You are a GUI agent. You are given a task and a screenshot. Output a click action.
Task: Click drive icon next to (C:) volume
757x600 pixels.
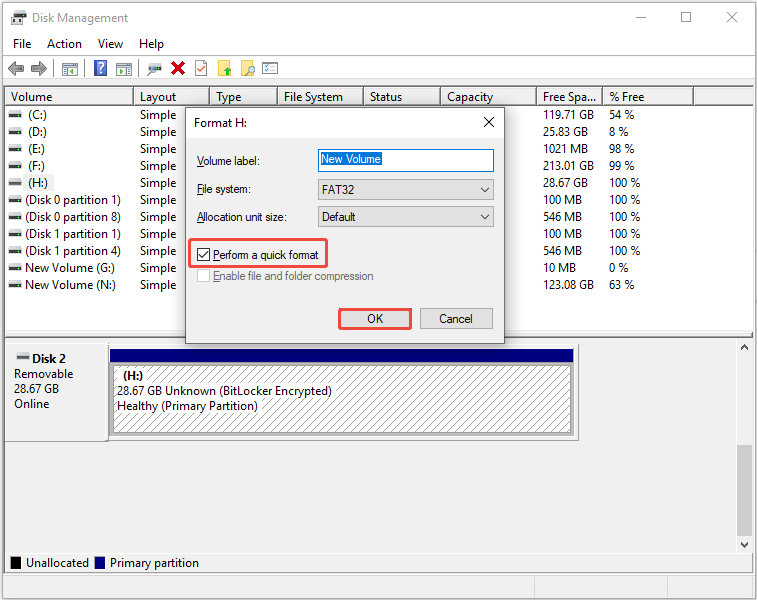15,115
